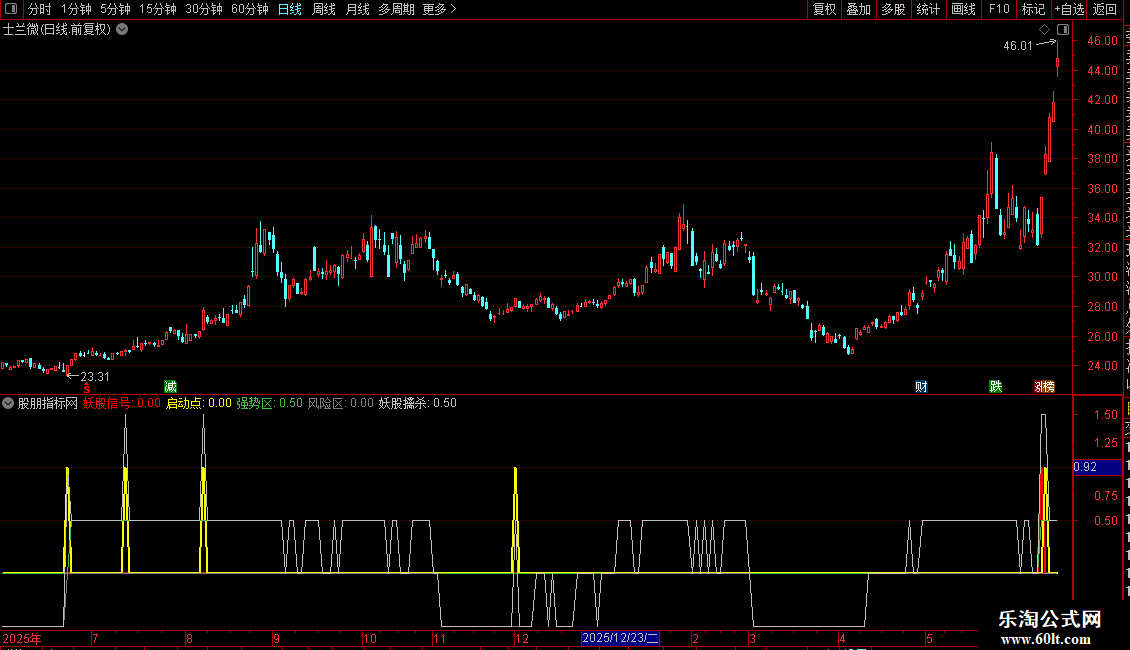Click the 23.31 low price label
The image size is (1130, 650).
coord(95,377)
